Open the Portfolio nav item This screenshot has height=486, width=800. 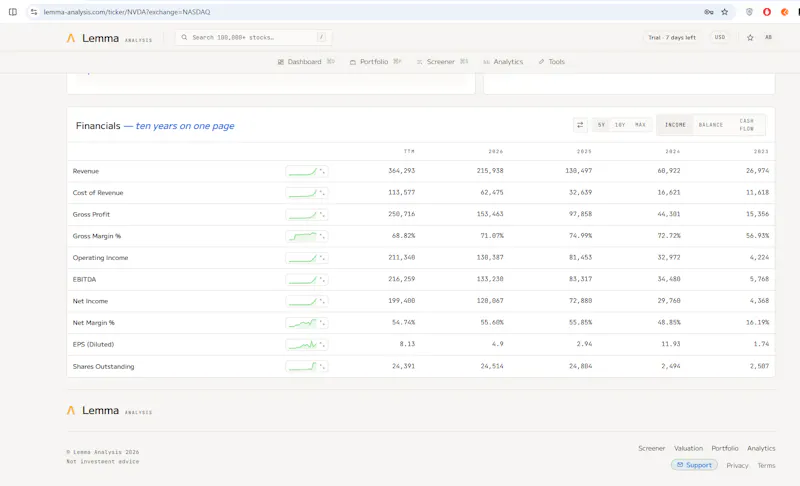tap(374, 62)
